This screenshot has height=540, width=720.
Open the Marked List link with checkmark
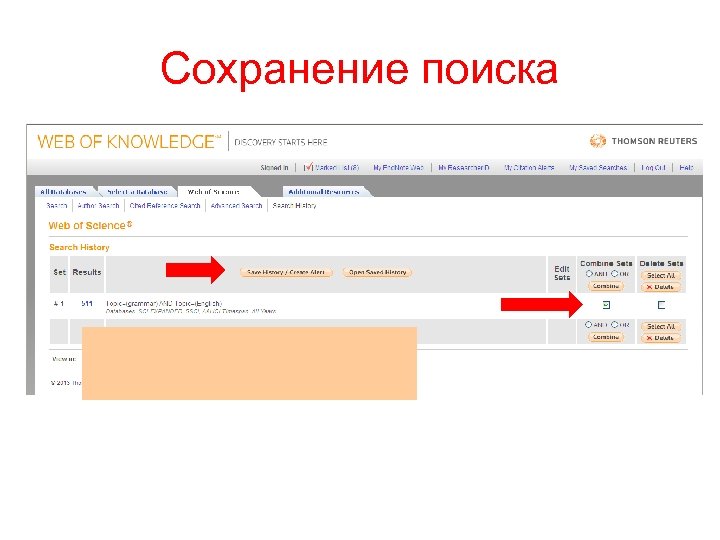coord(331,168)
